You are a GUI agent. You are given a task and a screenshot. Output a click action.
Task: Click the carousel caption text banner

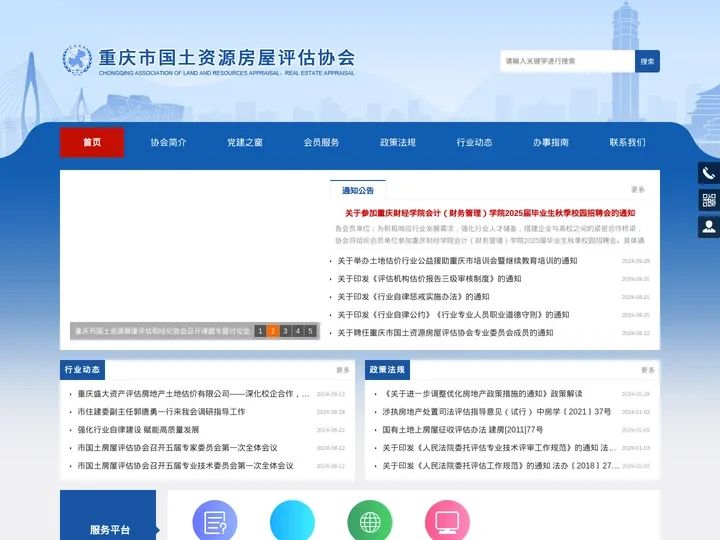[x=162, y=331]
